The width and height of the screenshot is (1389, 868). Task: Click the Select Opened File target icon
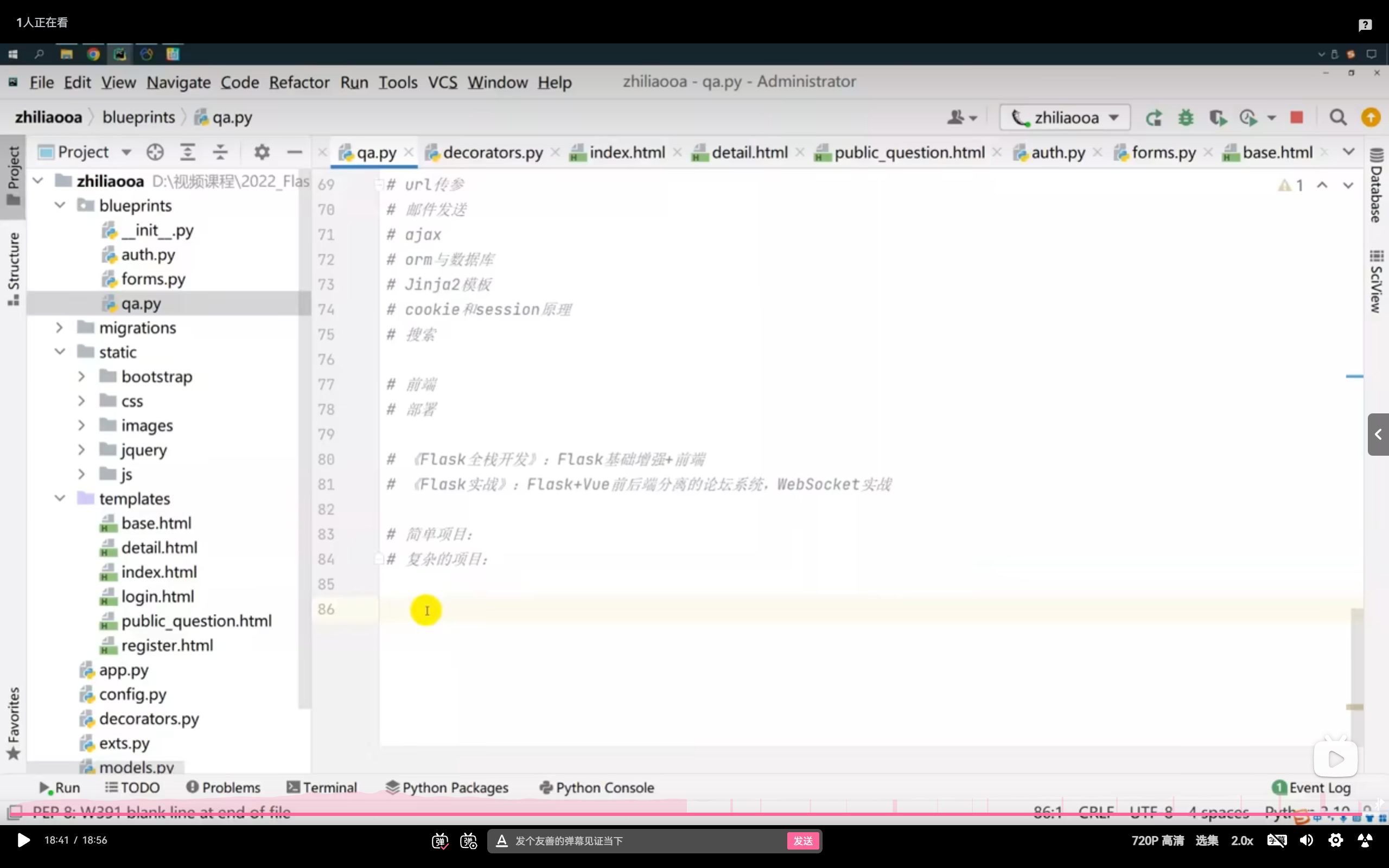(x=155, y=152)
